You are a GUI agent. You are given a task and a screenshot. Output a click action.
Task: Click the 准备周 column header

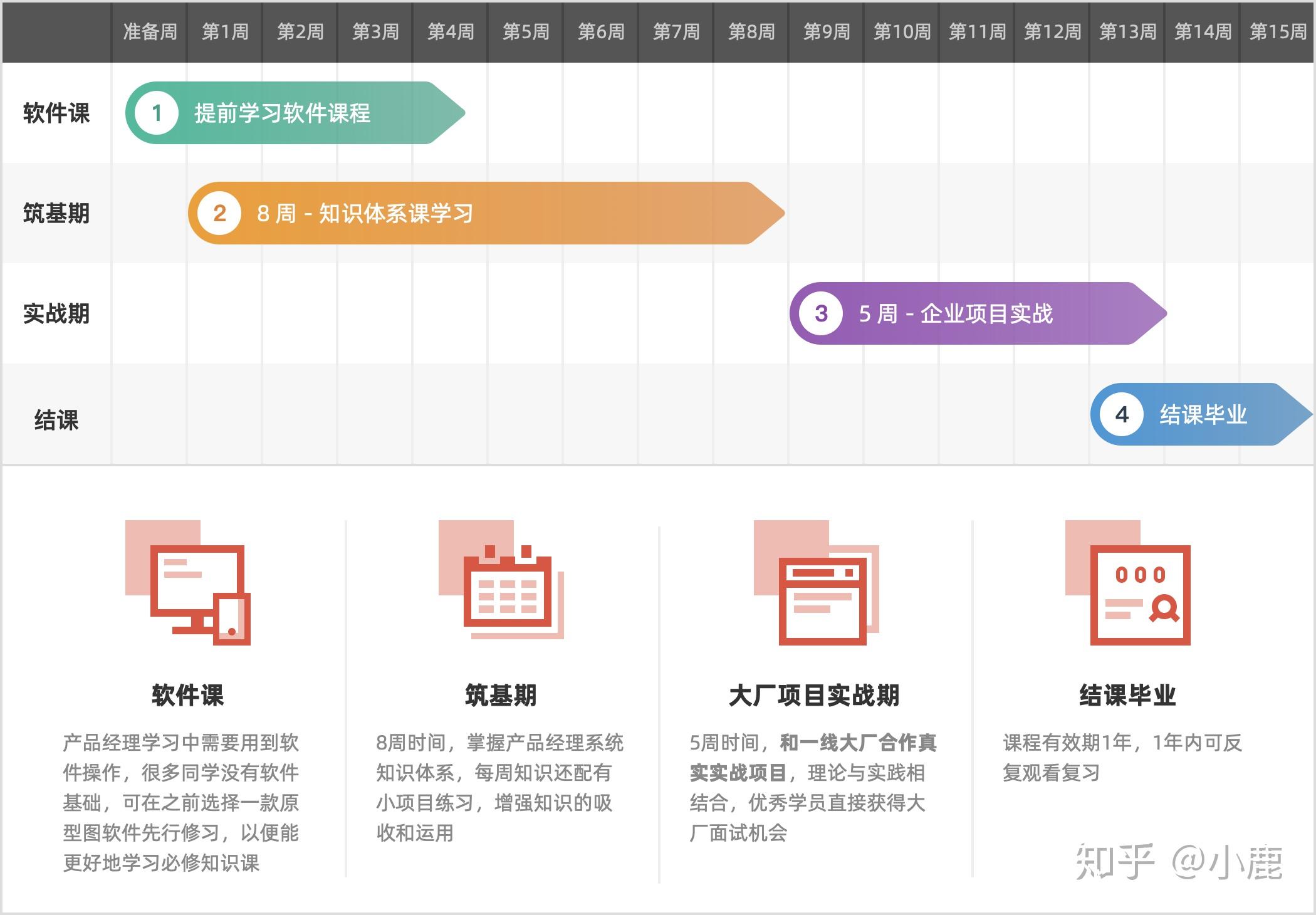pos(150,32)
